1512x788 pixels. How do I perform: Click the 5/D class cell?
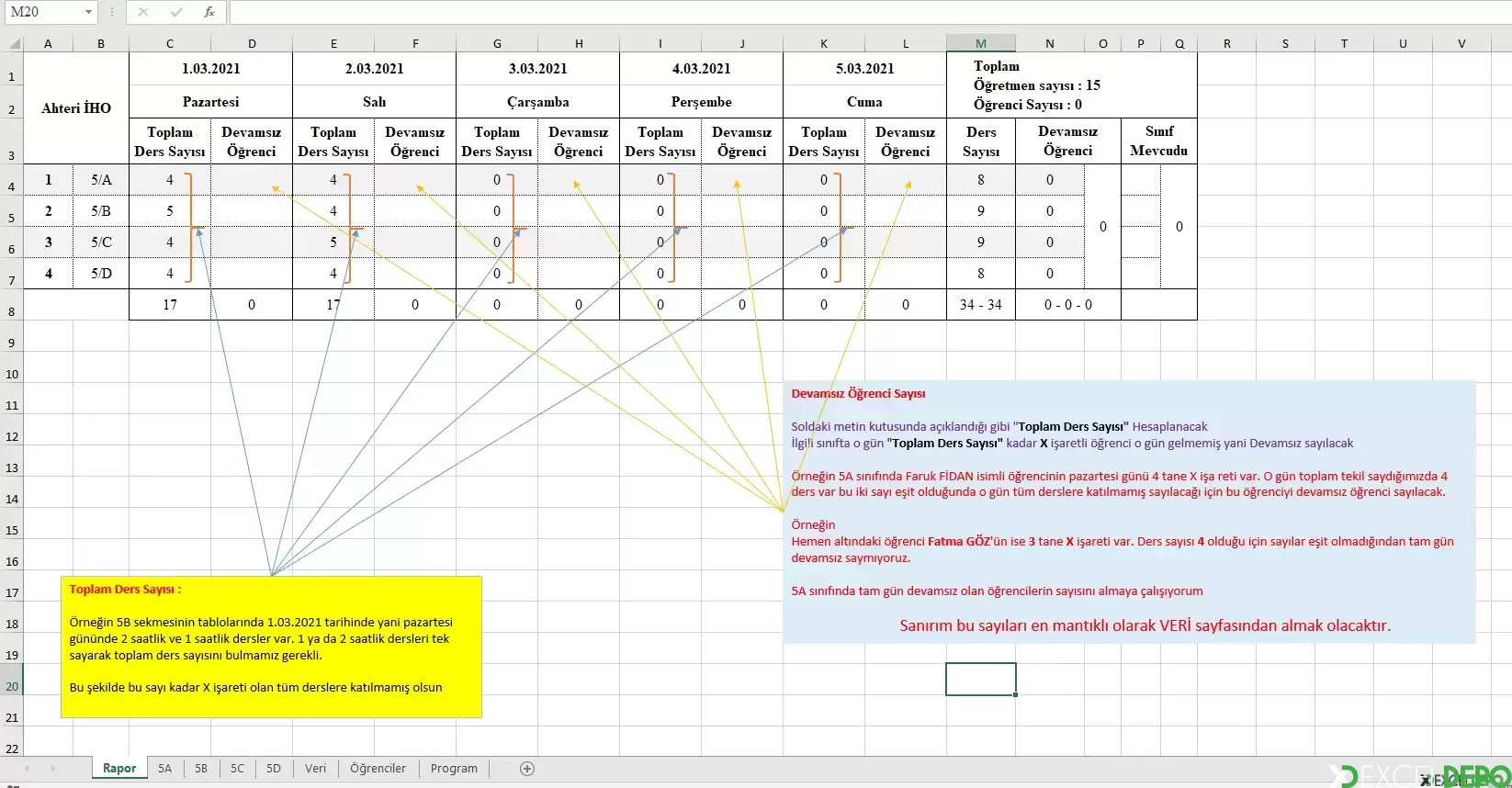pyautogui.click(x=101, y=274)
